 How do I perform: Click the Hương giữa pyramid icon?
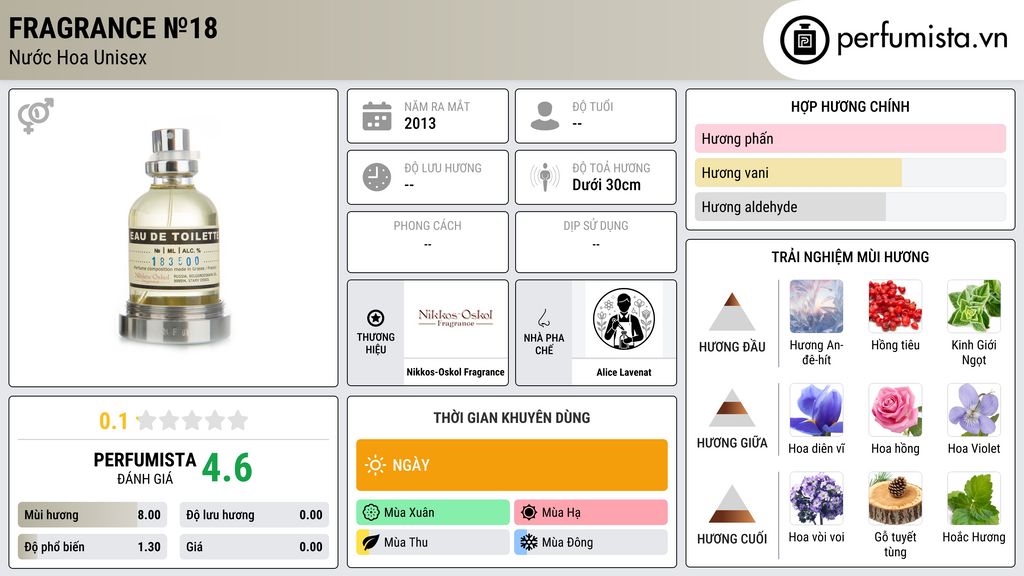point(732,408)
